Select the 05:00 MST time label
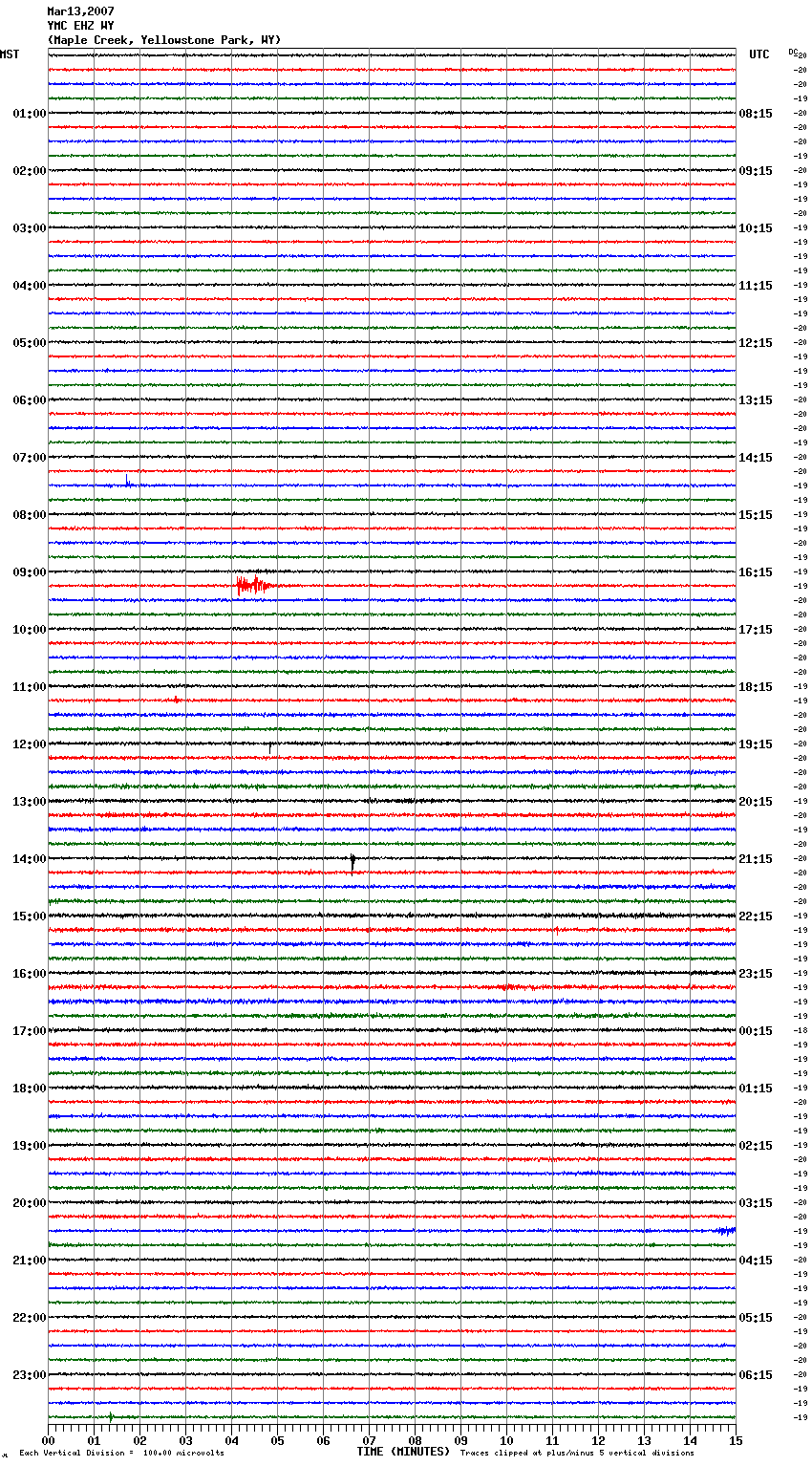This screenshot has height=1466, width=812. pos(30,343)
